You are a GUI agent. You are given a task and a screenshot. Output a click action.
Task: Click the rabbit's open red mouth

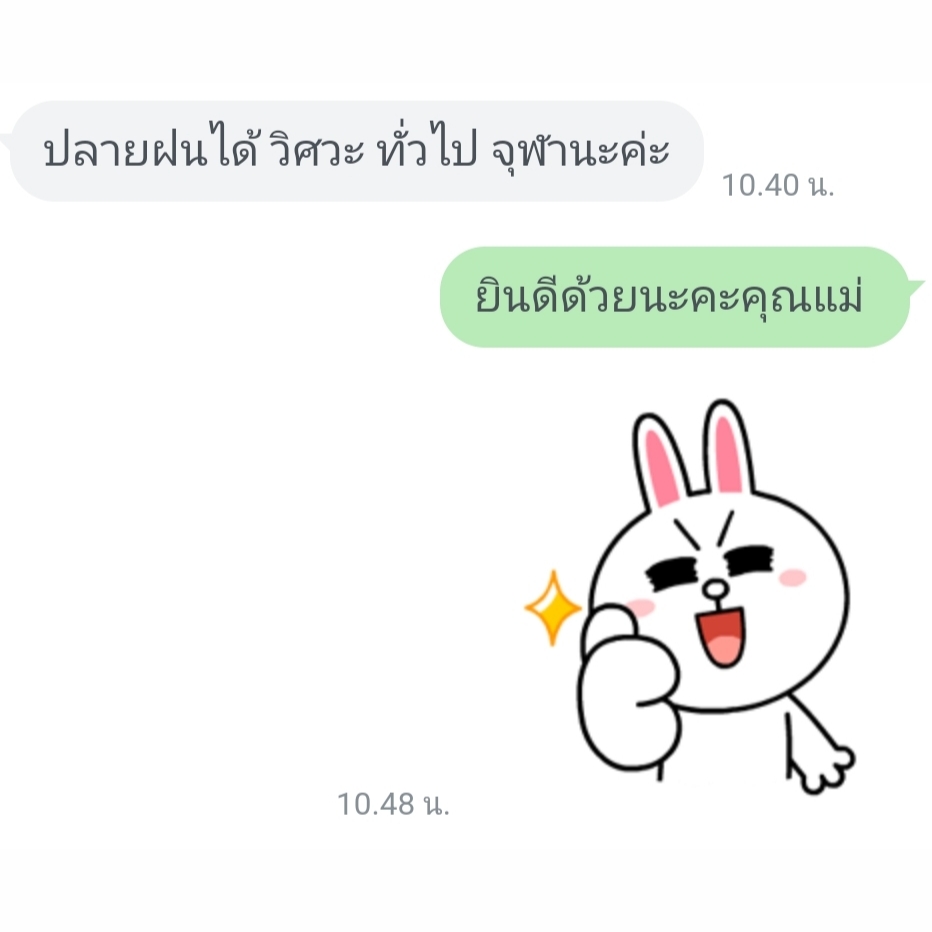click(720, 636)
